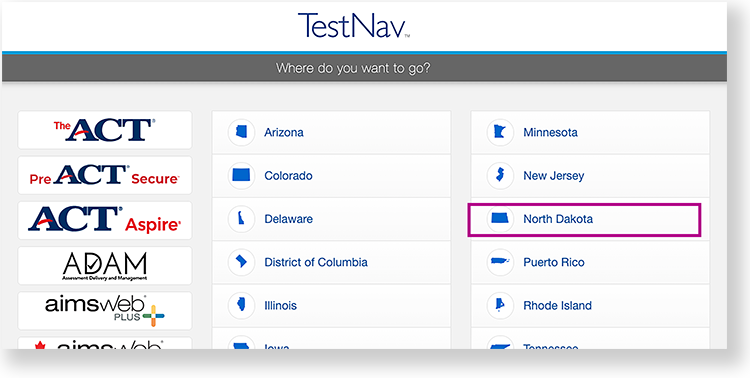Click the North Dakota state shape icon
Image resolution: width=750 pixels, height=378 pixels.
(500, 219)
